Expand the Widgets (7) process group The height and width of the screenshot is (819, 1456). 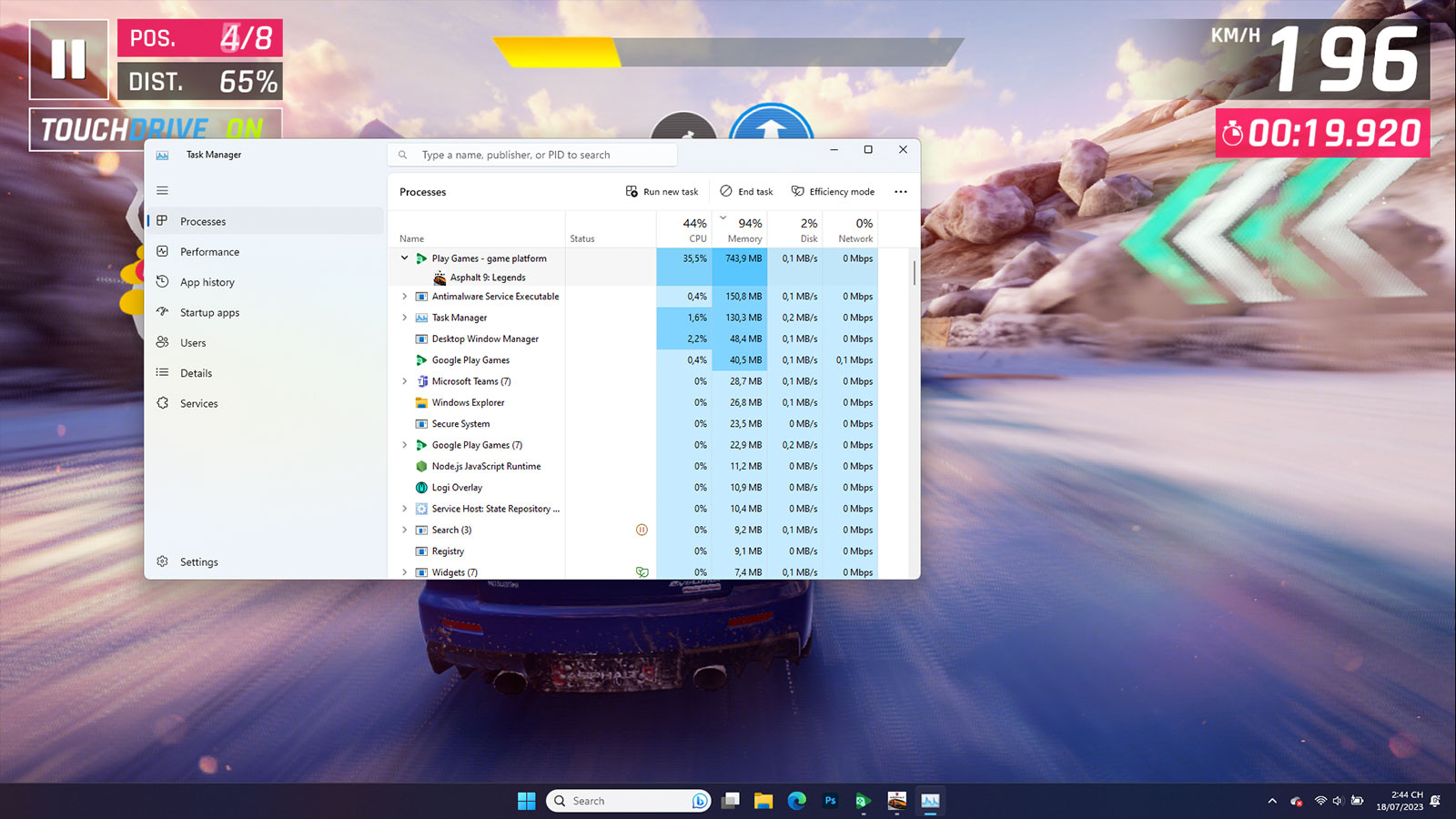tap(404, 572)
